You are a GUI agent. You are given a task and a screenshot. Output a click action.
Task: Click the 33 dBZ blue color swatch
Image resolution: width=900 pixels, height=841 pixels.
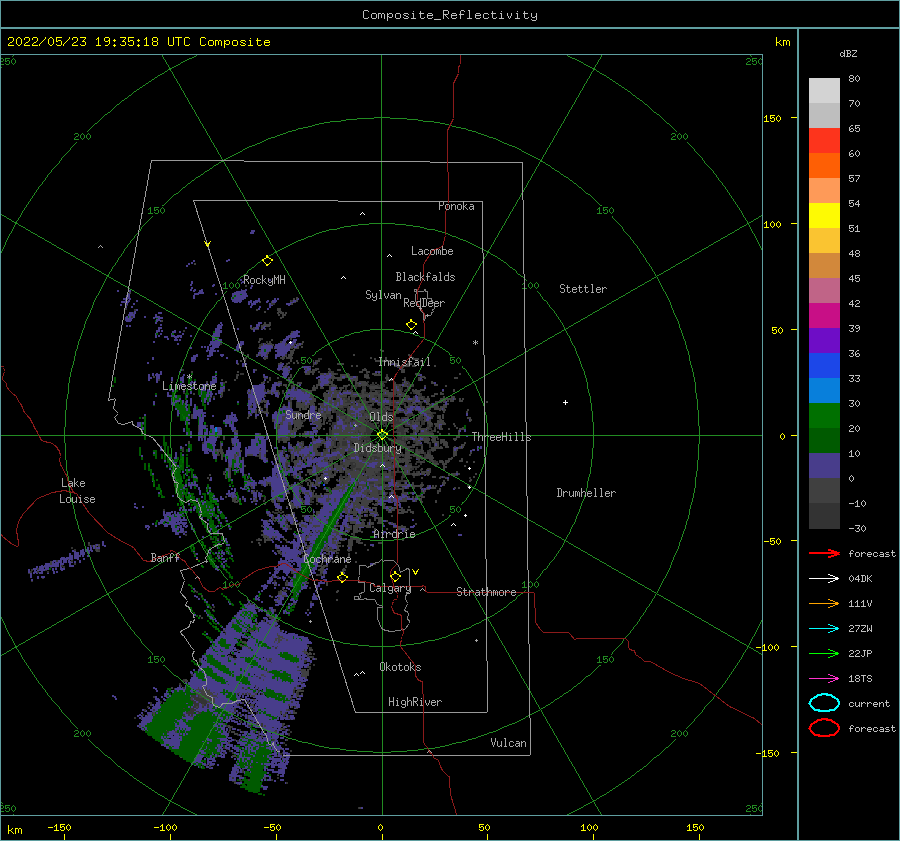coord(824,366)
